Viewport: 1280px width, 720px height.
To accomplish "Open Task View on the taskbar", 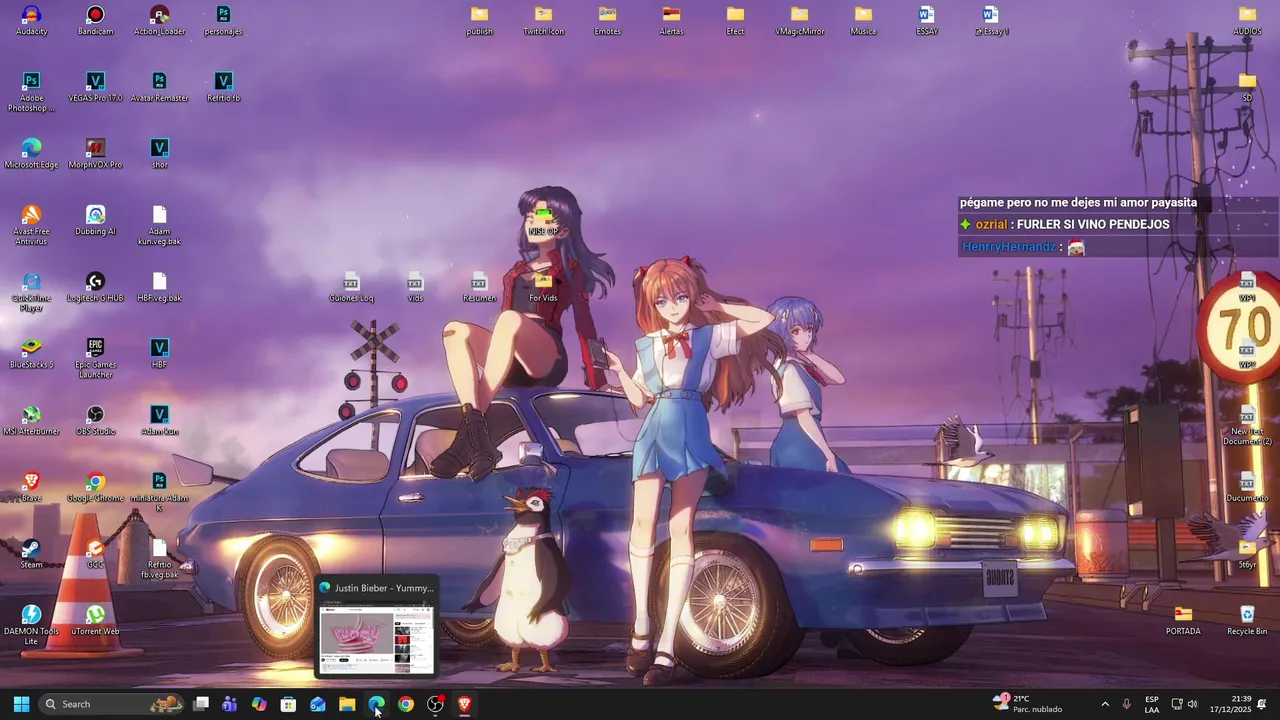I will 200,704.
